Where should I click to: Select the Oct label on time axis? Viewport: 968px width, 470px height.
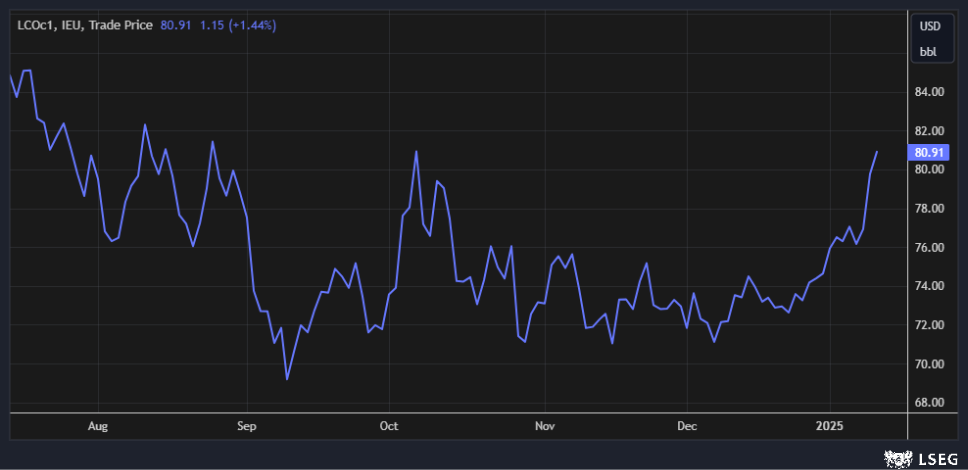[389, 426]
